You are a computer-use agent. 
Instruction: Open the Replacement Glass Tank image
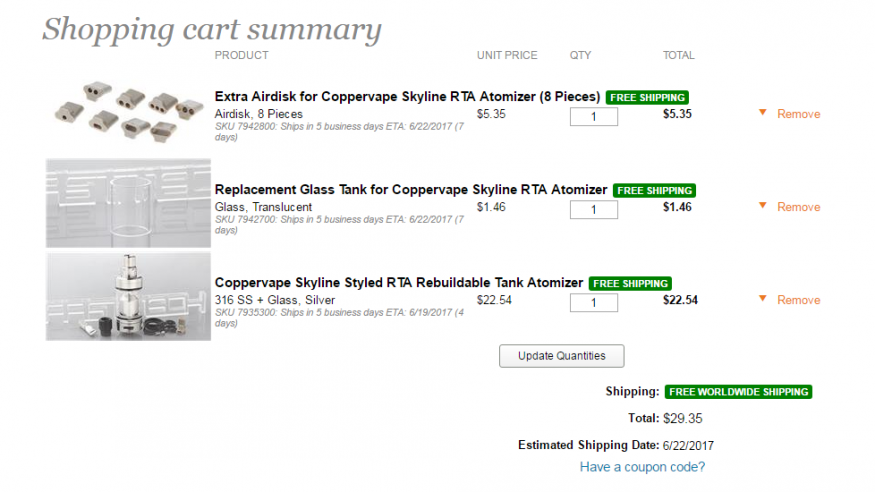coord(128,203)
